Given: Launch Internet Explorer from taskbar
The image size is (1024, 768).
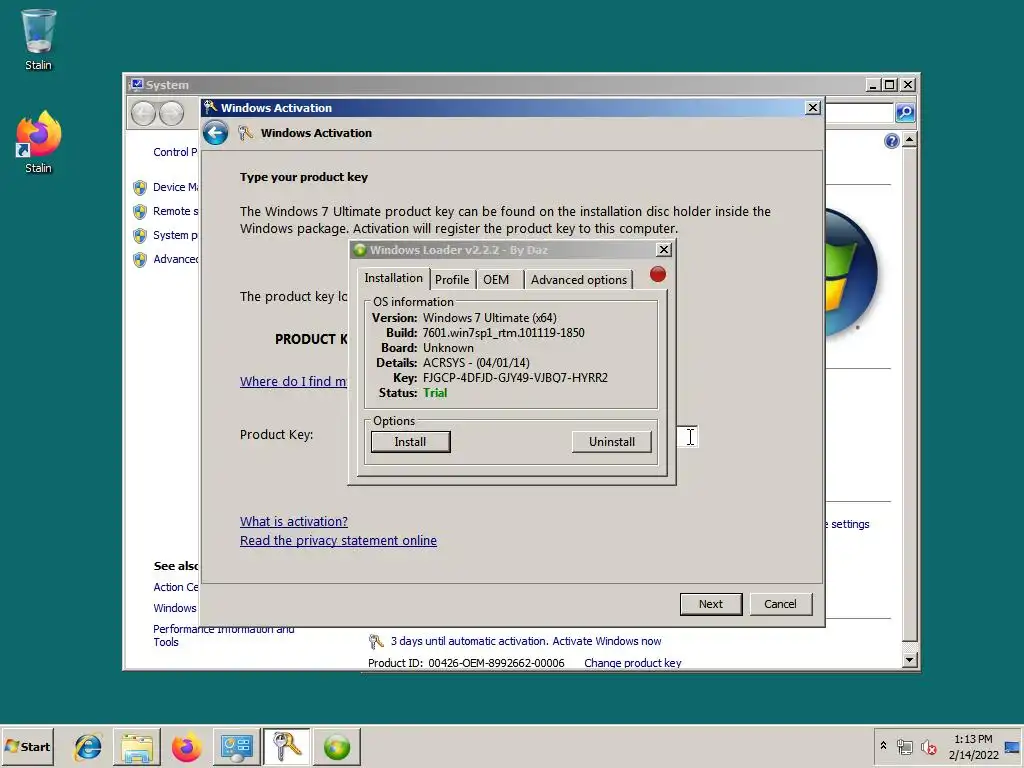Looking at the screenshot, I should pos(88,746).
